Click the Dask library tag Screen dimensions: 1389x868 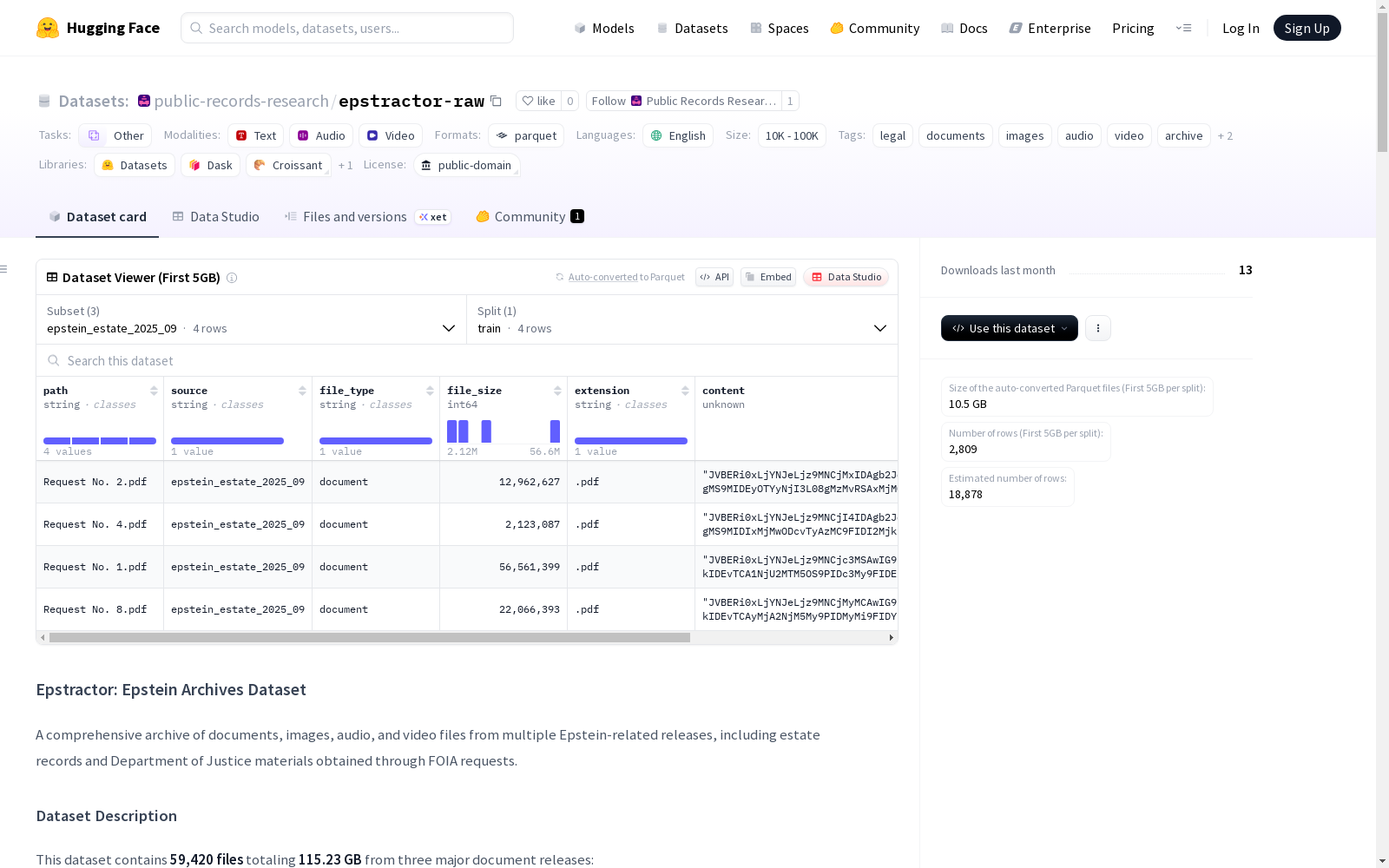click(210, 165)
